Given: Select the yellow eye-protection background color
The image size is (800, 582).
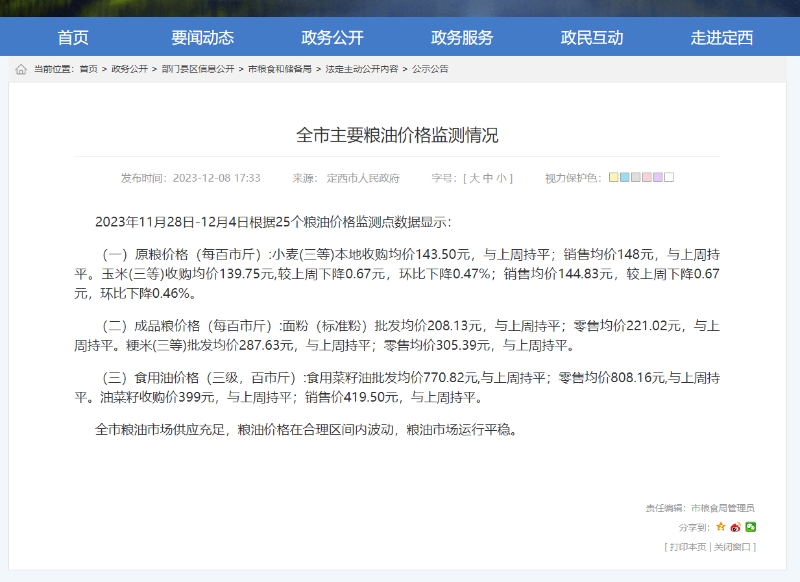Looking at the screenshot, I should pyautogui.click(x=614, y=178).
